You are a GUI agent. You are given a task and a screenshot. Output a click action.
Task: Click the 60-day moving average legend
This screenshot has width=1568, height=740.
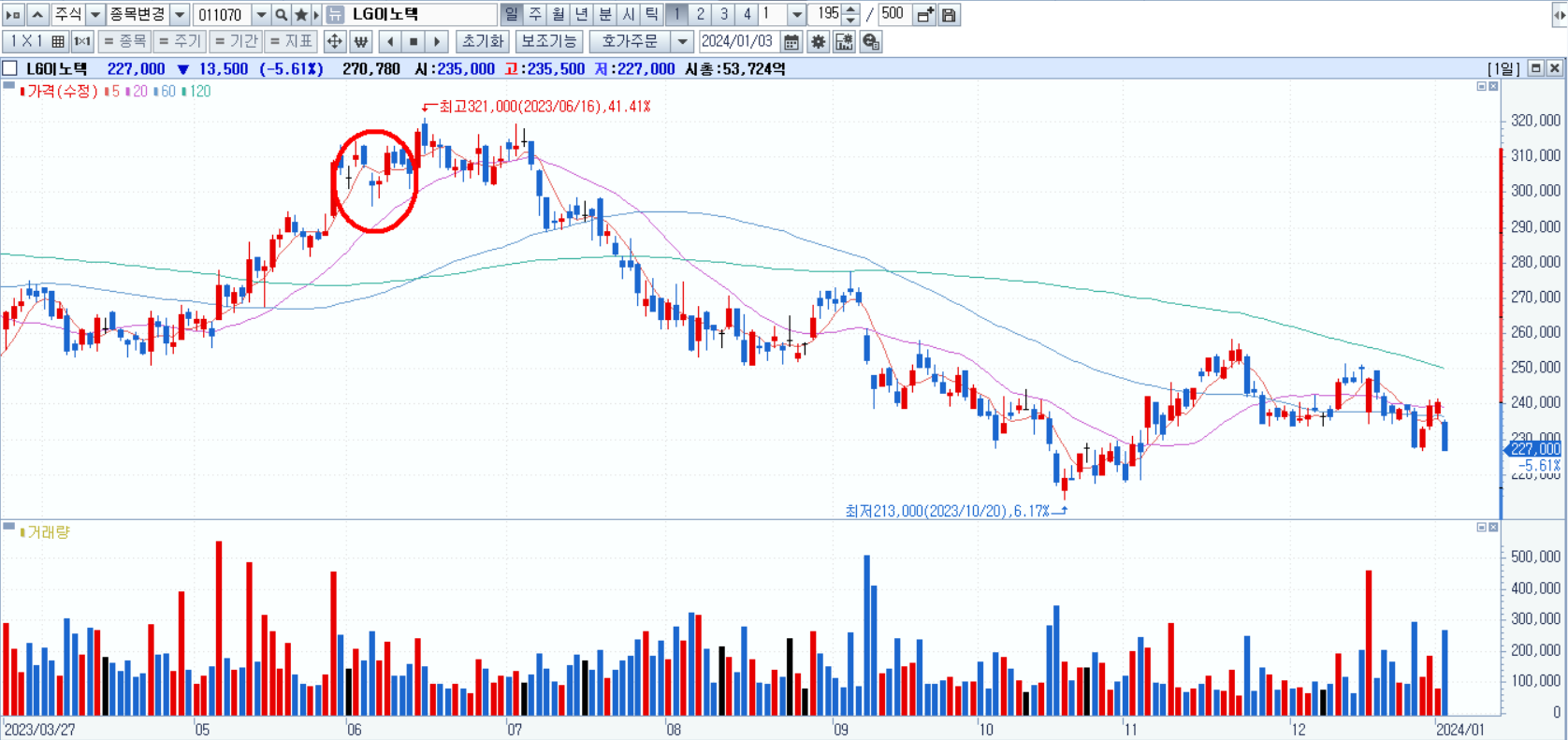[165, 91]
